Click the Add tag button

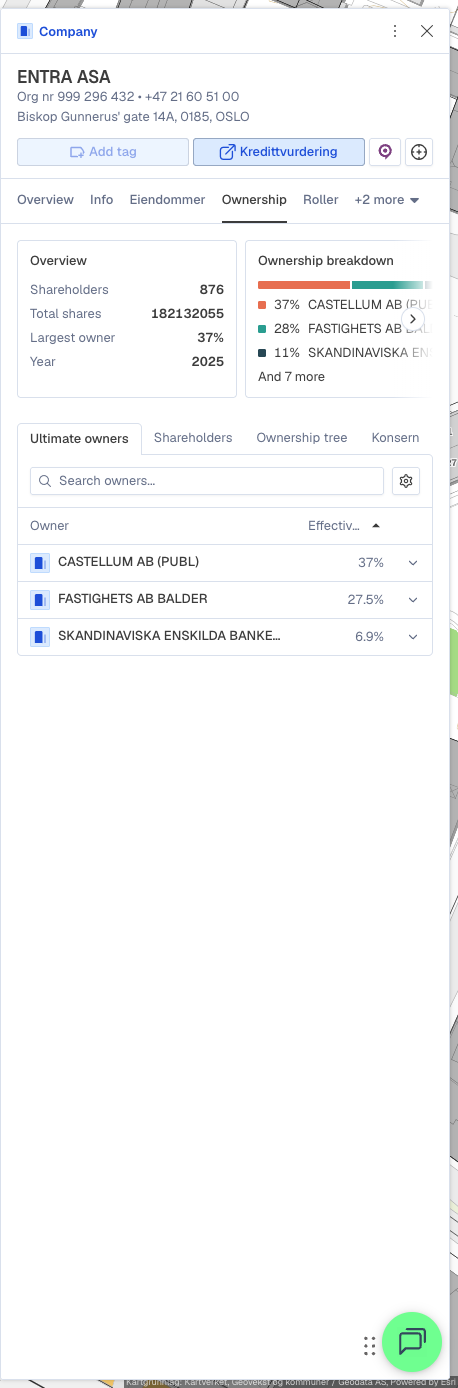103,152
